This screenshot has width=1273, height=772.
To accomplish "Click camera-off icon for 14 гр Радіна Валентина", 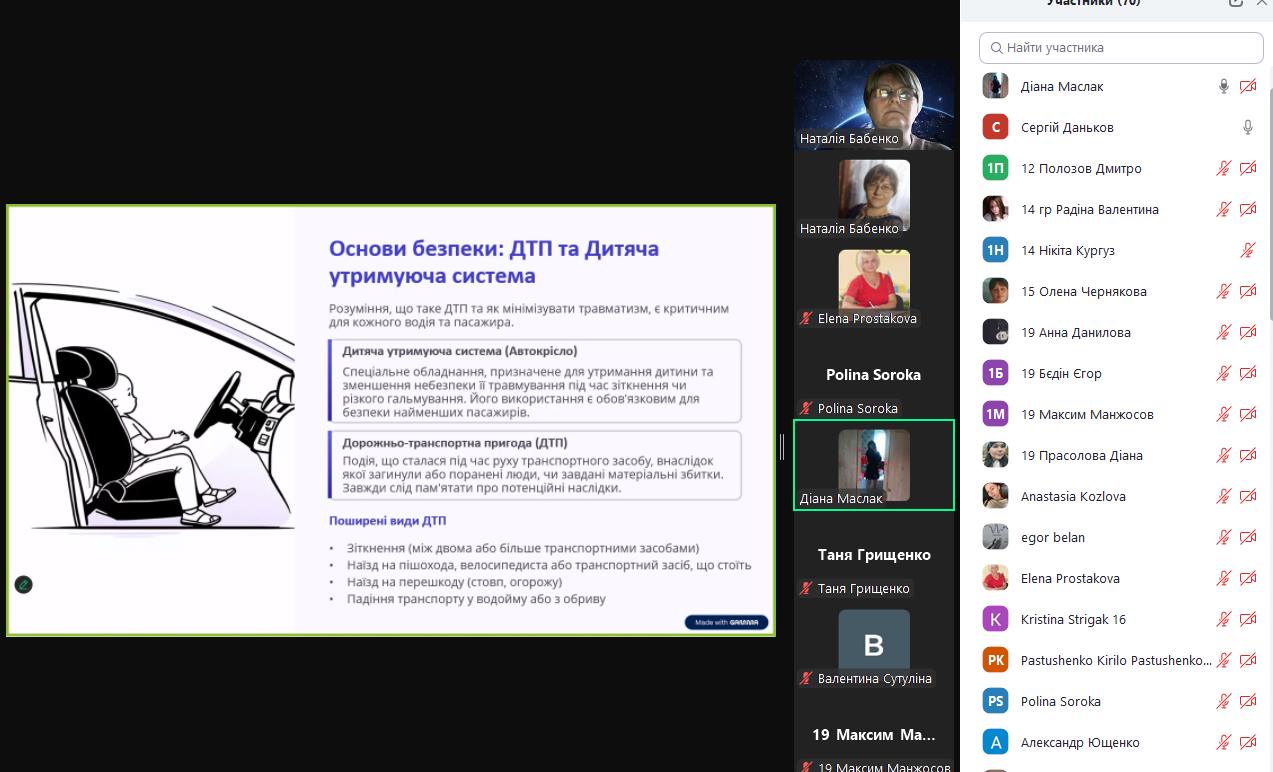I will pyautogui.click(x=1247, y=210).
